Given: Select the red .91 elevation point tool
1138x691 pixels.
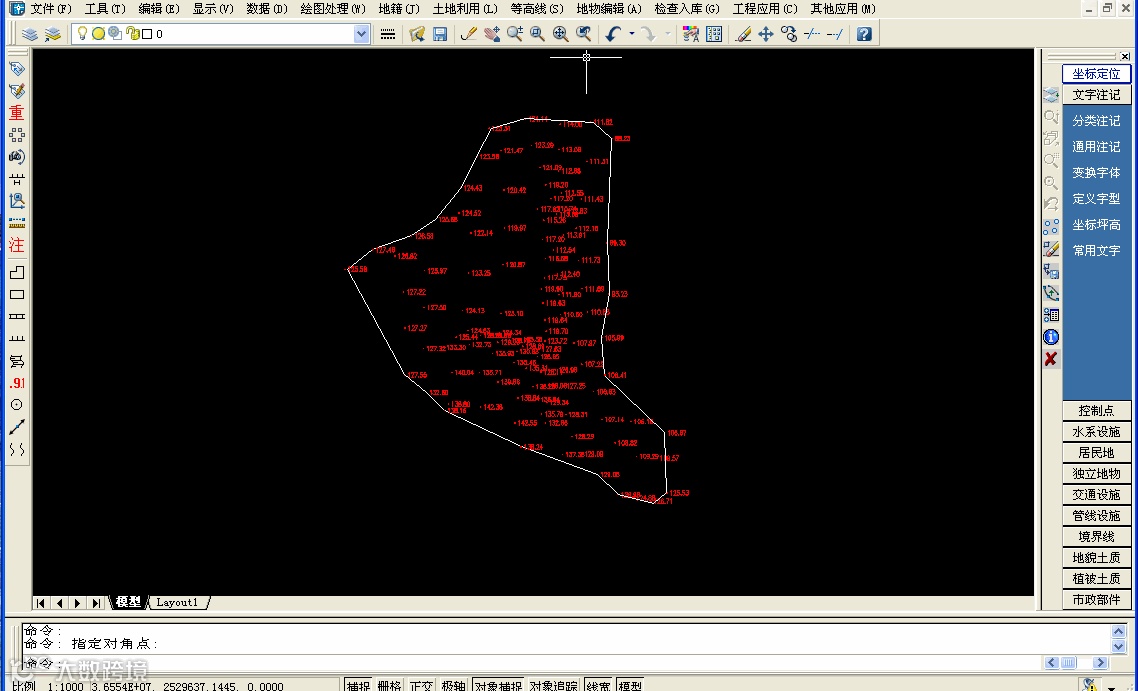Looking at the screenshot, I should (17, 383).
